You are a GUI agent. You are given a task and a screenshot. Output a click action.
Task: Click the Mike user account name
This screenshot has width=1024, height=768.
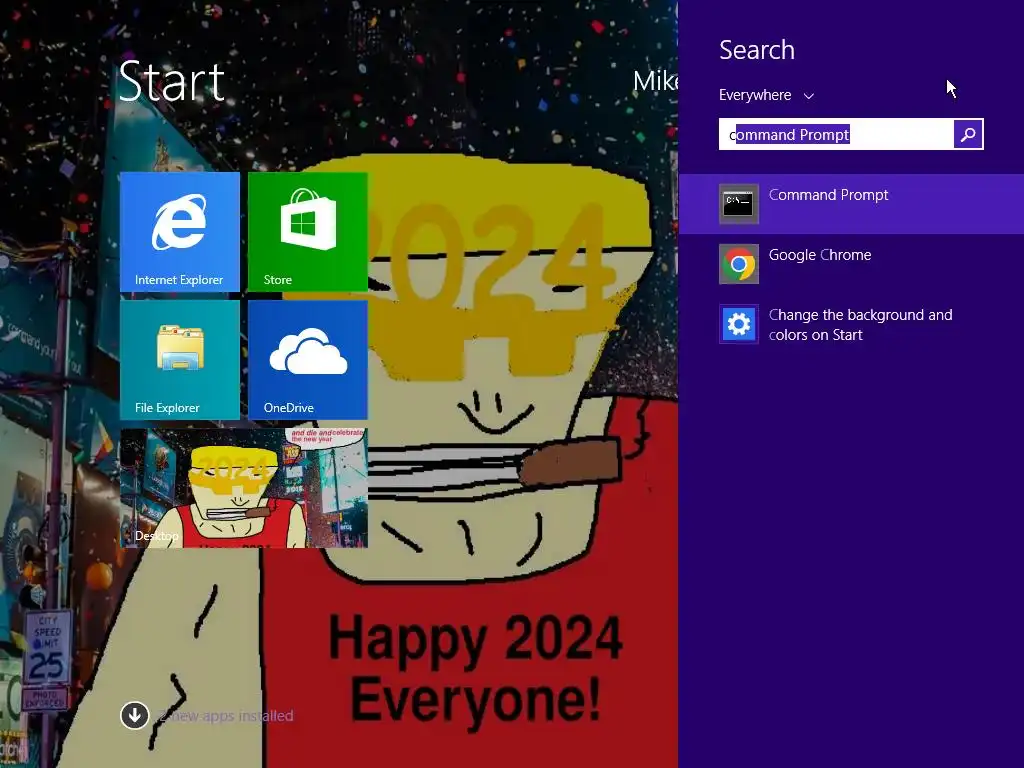[655, 81]
